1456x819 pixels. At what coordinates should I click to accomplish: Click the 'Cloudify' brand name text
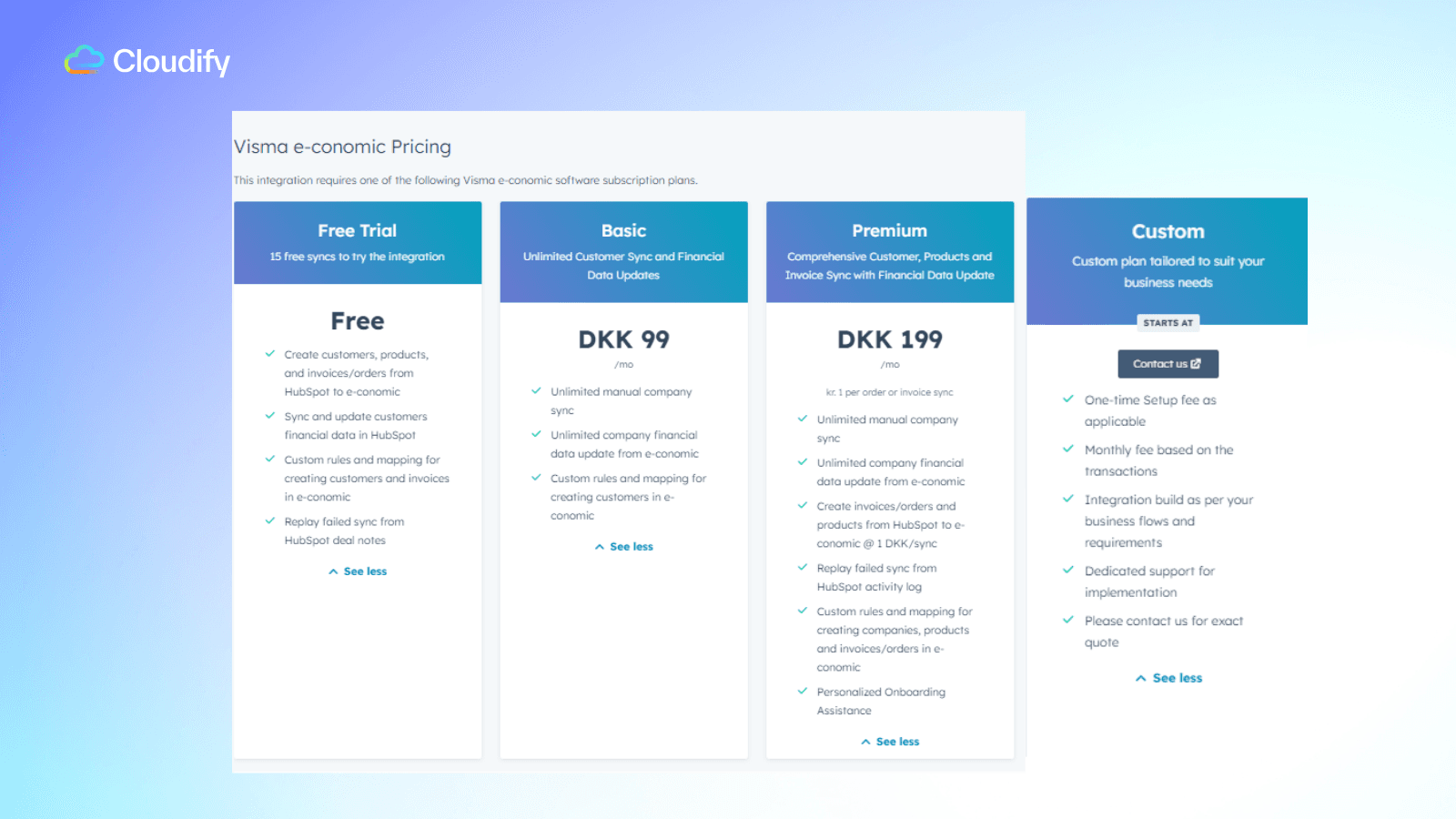pos(171,61)
